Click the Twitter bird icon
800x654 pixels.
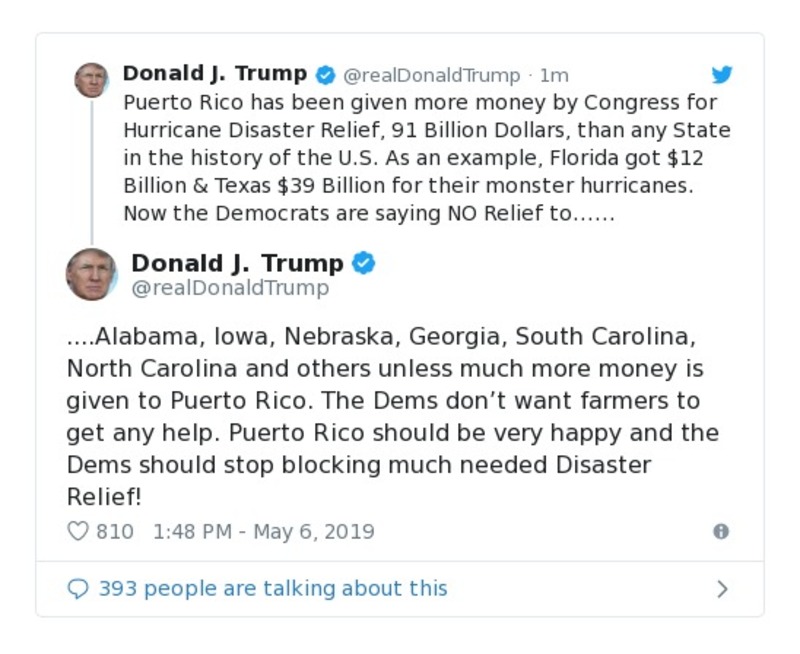click(x=722, y=74)
